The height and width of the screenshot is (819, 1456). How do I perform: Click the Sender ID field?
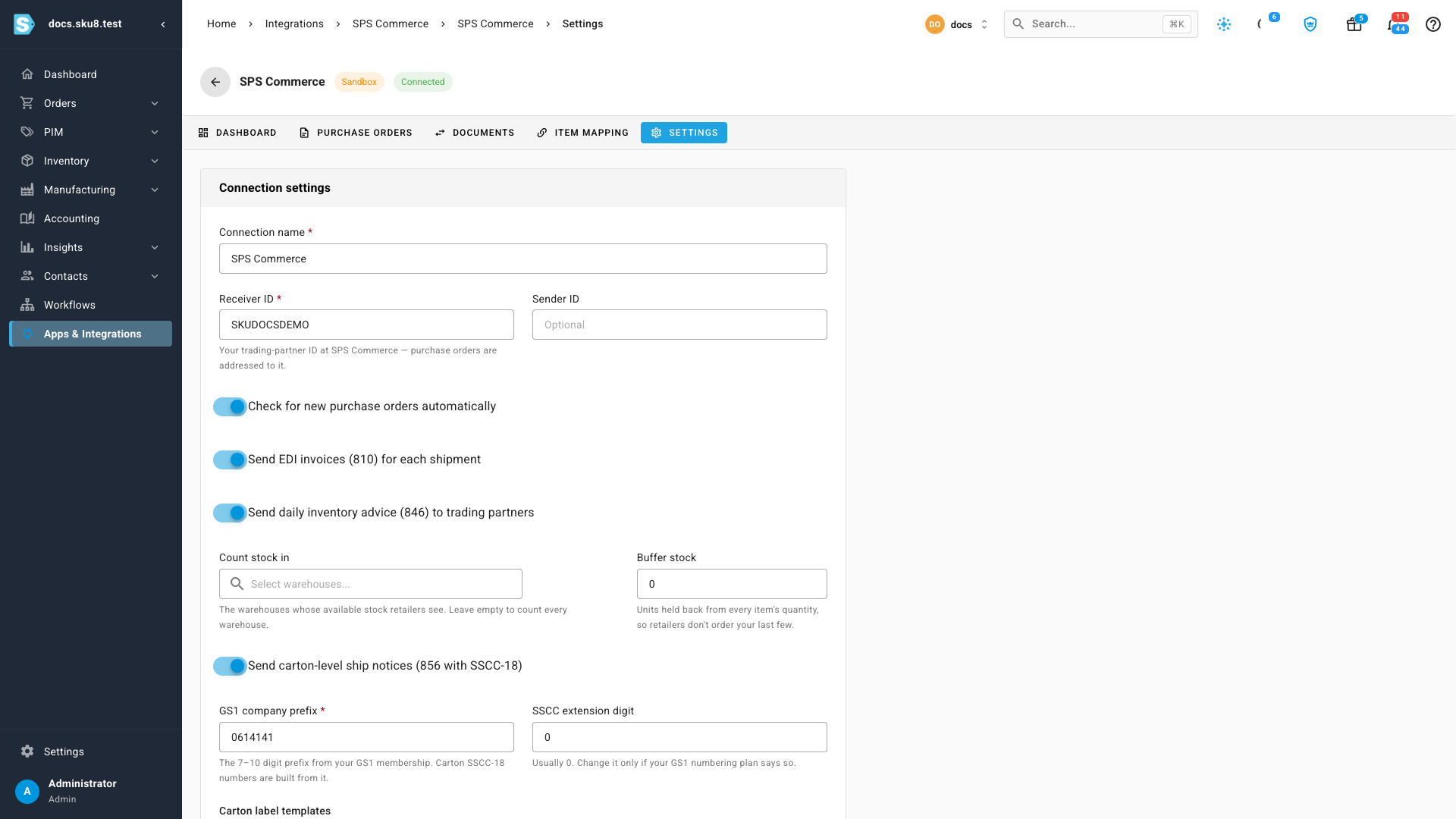(679, 325)
